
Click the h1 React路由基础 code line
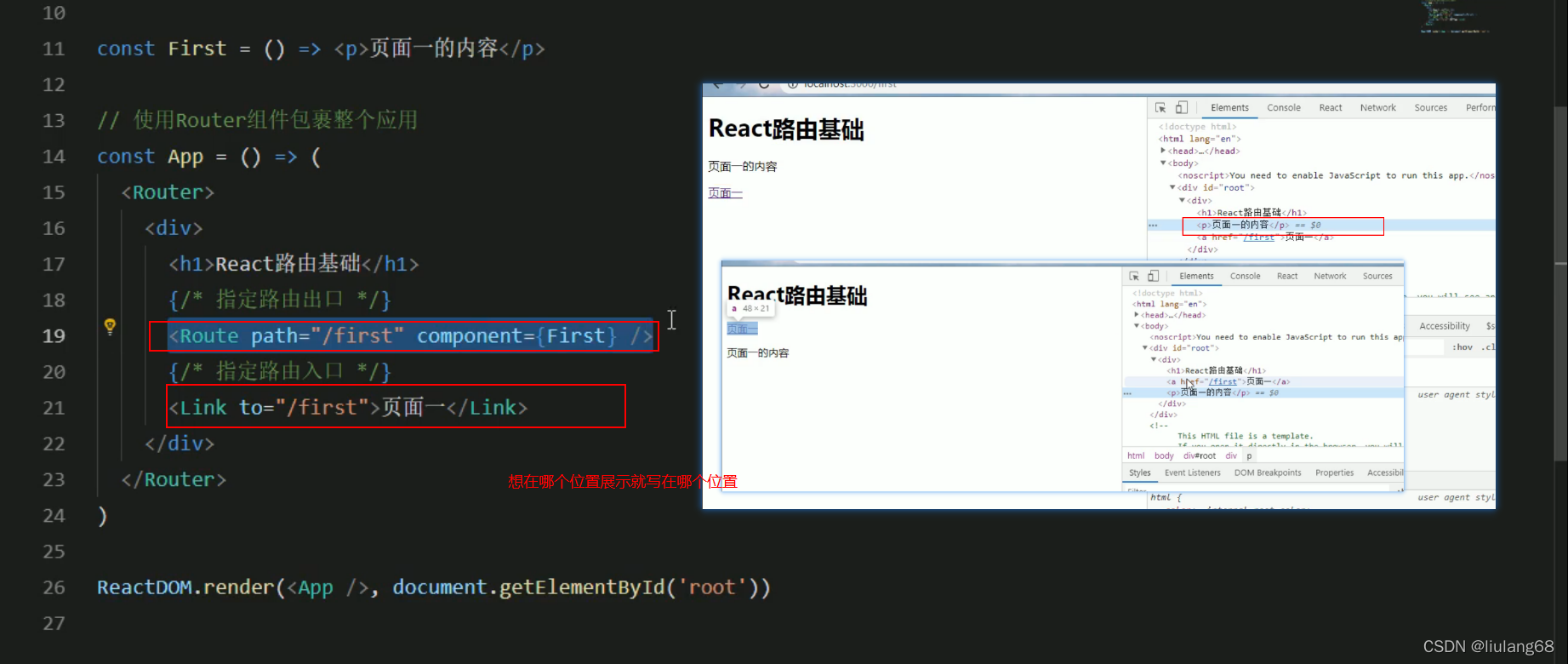click(x=294, y=264)
